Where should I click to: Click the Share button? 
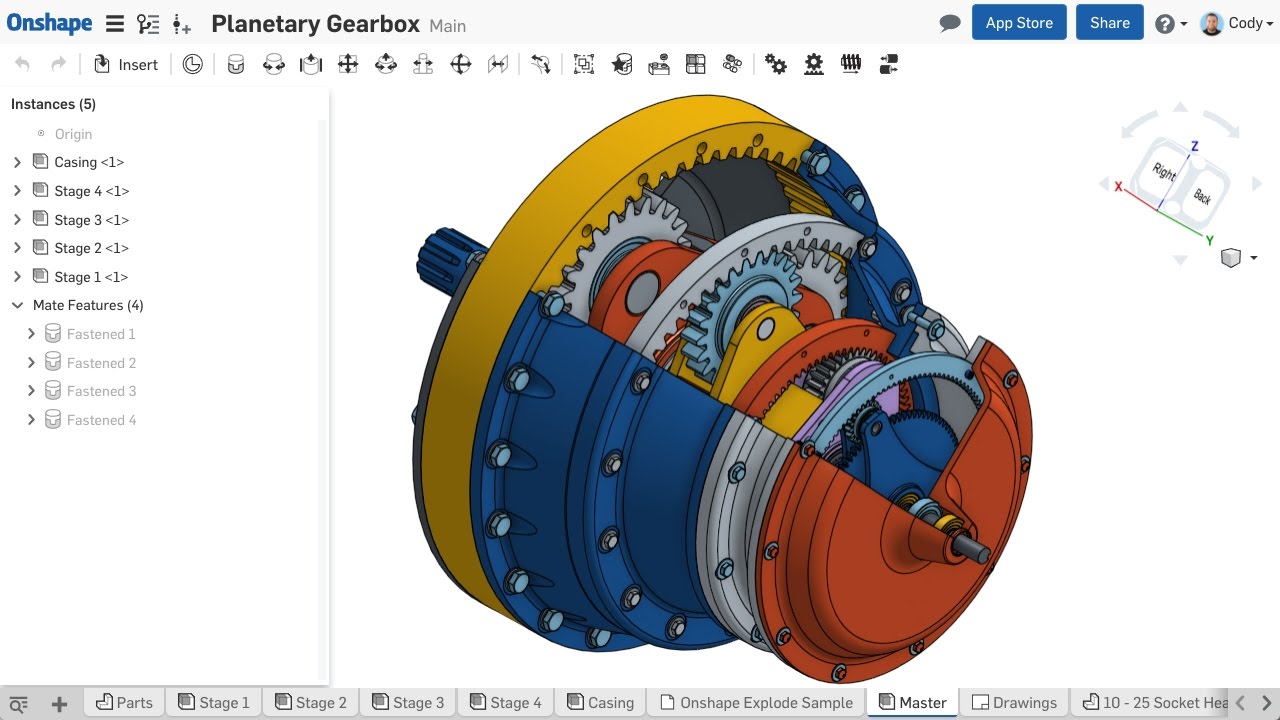[1110, 23]
